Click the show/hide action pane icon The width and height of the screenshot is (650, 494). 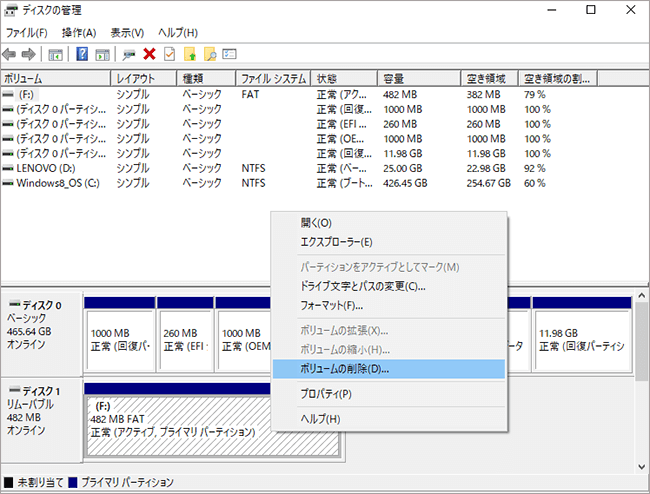[102, 54]
